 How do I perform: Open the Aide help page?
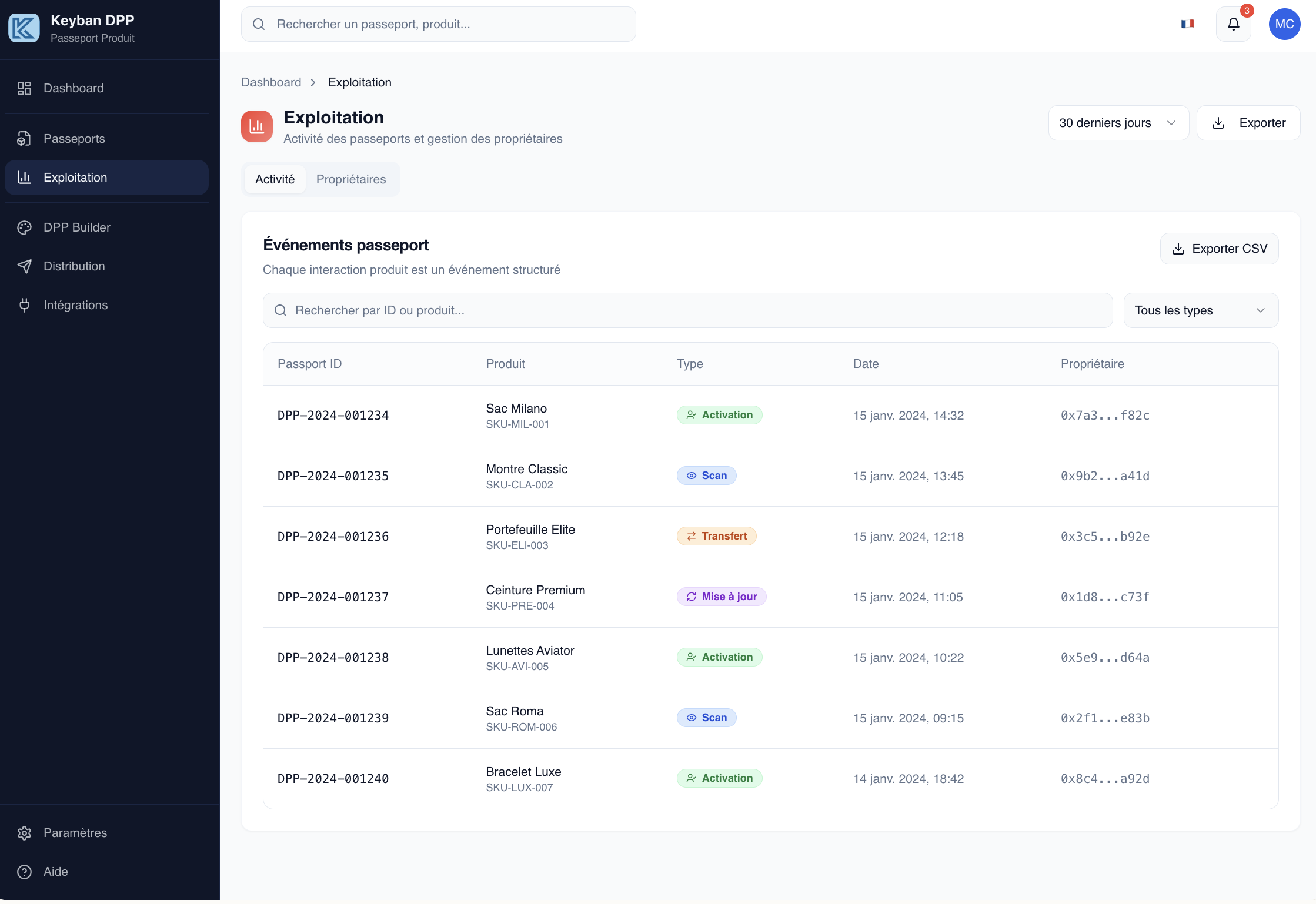(106, 872)
